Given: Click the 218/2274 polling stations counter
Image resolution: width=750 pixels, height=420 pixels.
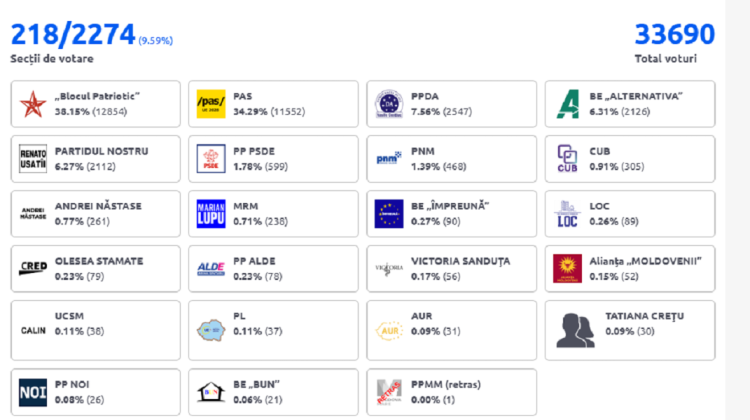Looking at the screenshot, I should (x=73, y=35).
